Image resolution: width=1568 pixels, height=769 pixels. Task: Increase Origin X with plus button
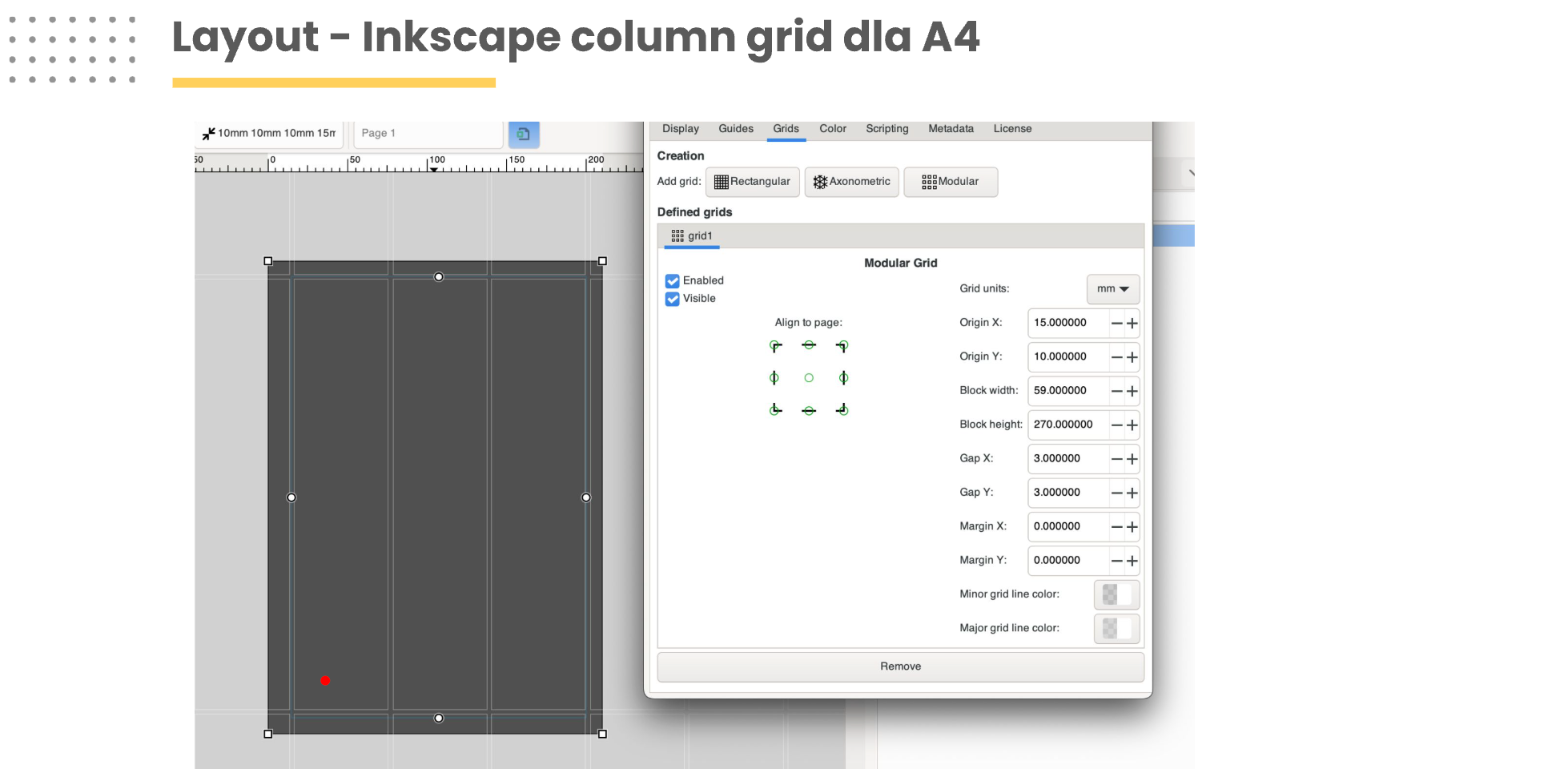(x=1132, y=324)
